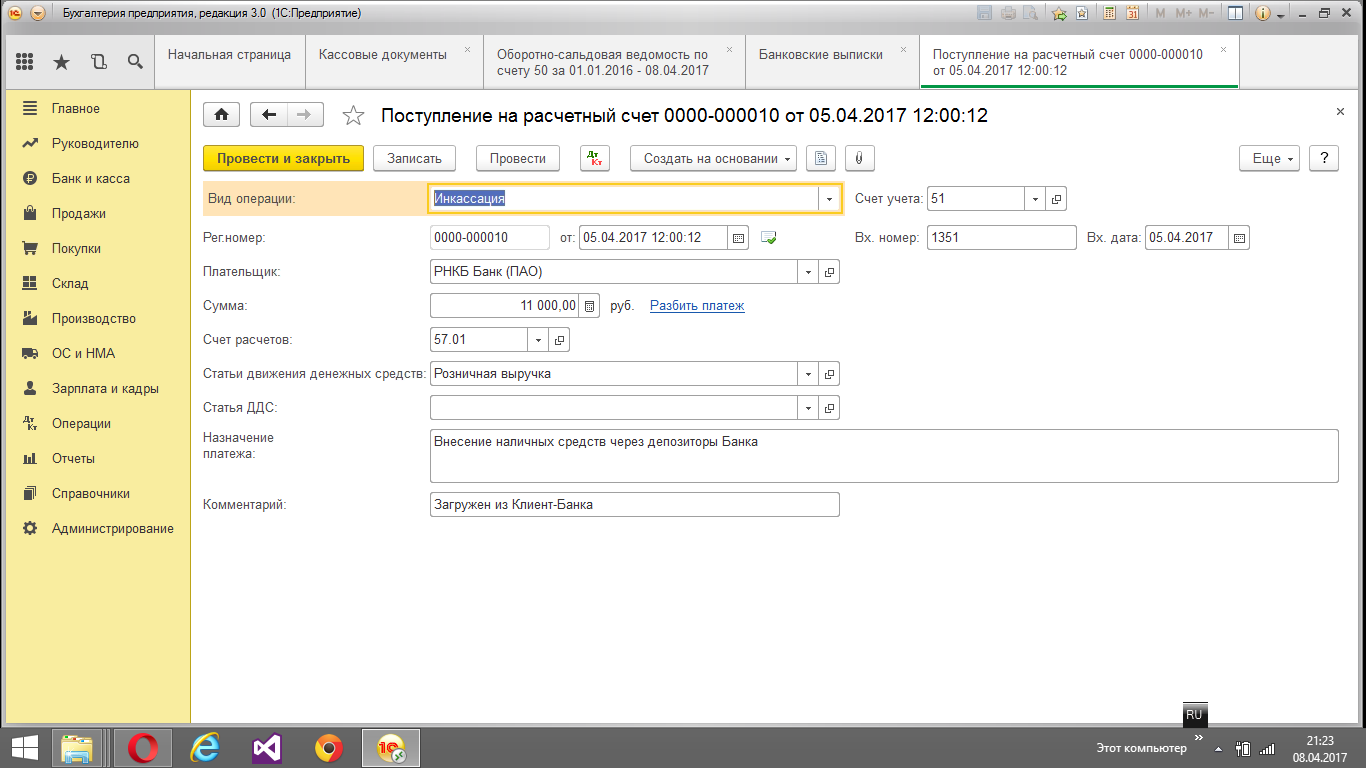Click the home page icon button
The image size is (1366, 768).
(x=221, y=115)
